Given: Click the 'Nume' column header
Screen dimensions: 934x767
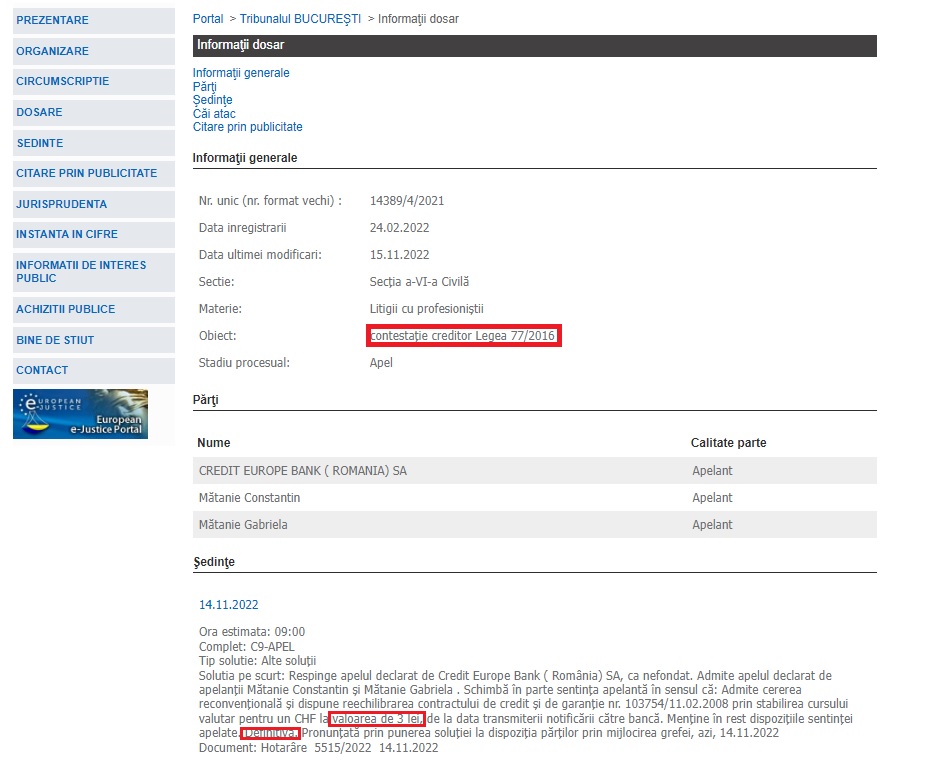Looking at the screenshot, I should pos(213,443).
